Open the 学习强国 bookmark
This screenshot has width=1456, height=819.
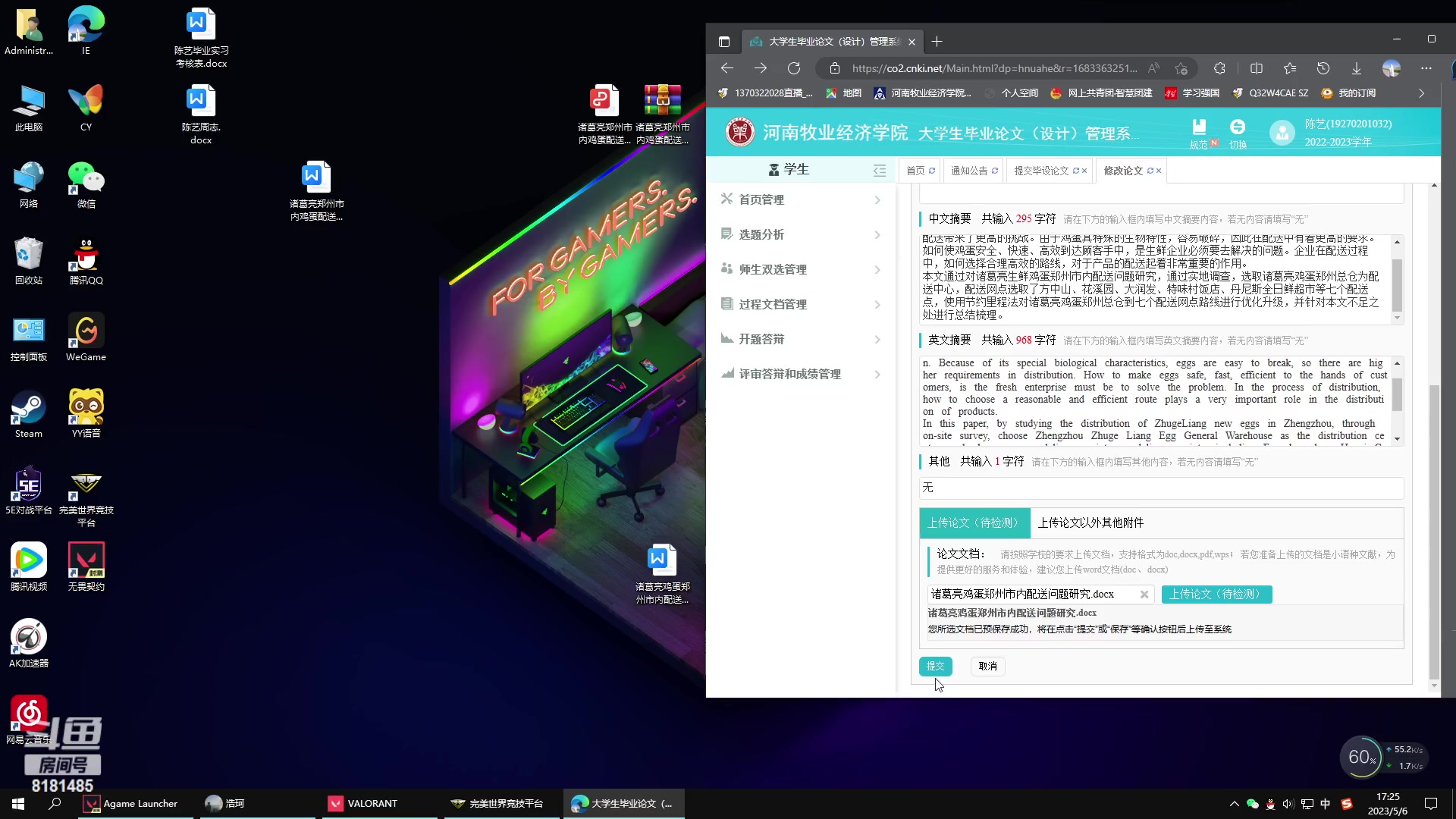1192,93
